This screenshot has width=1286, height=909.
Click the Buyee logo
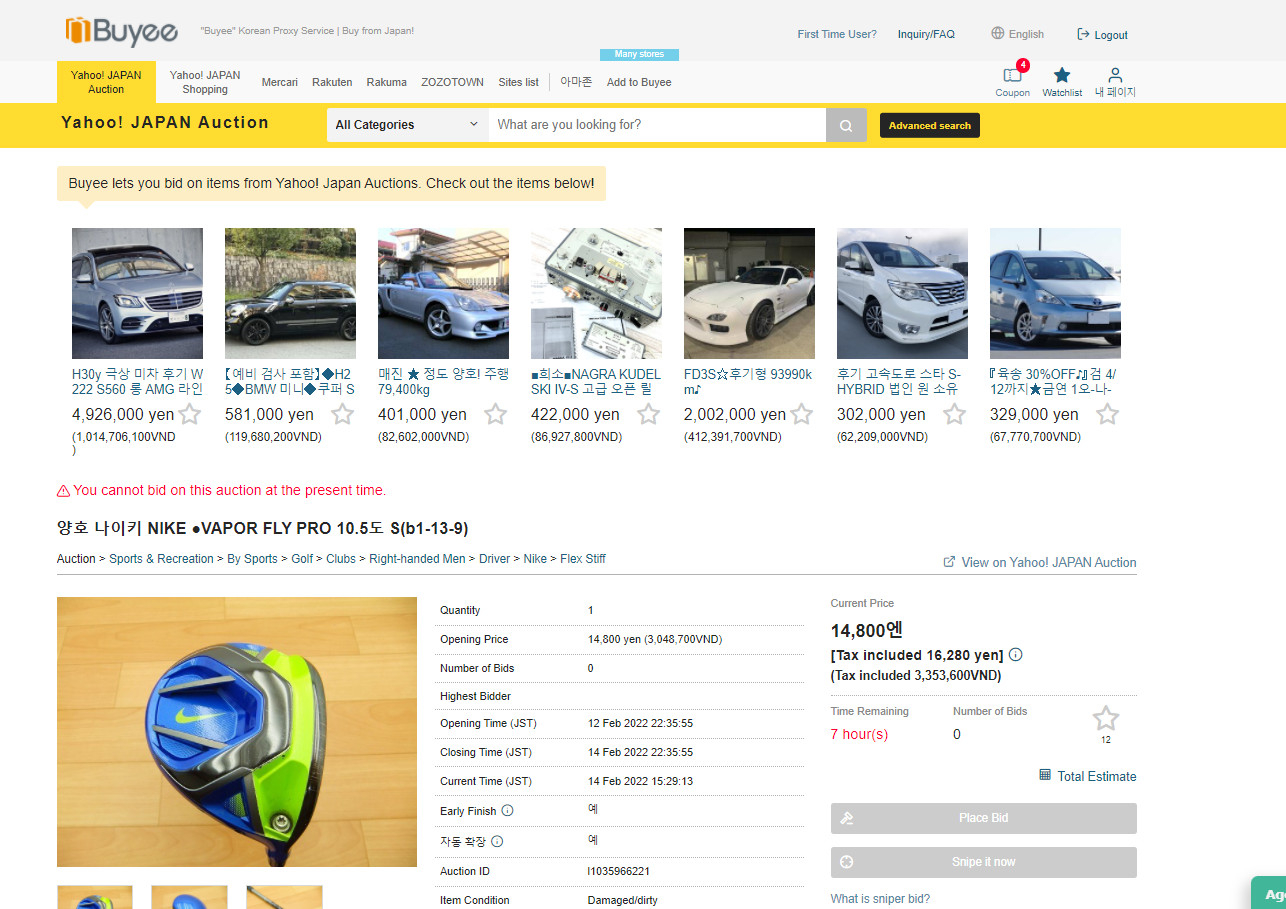pyautogui.click(x=122, y=32)
